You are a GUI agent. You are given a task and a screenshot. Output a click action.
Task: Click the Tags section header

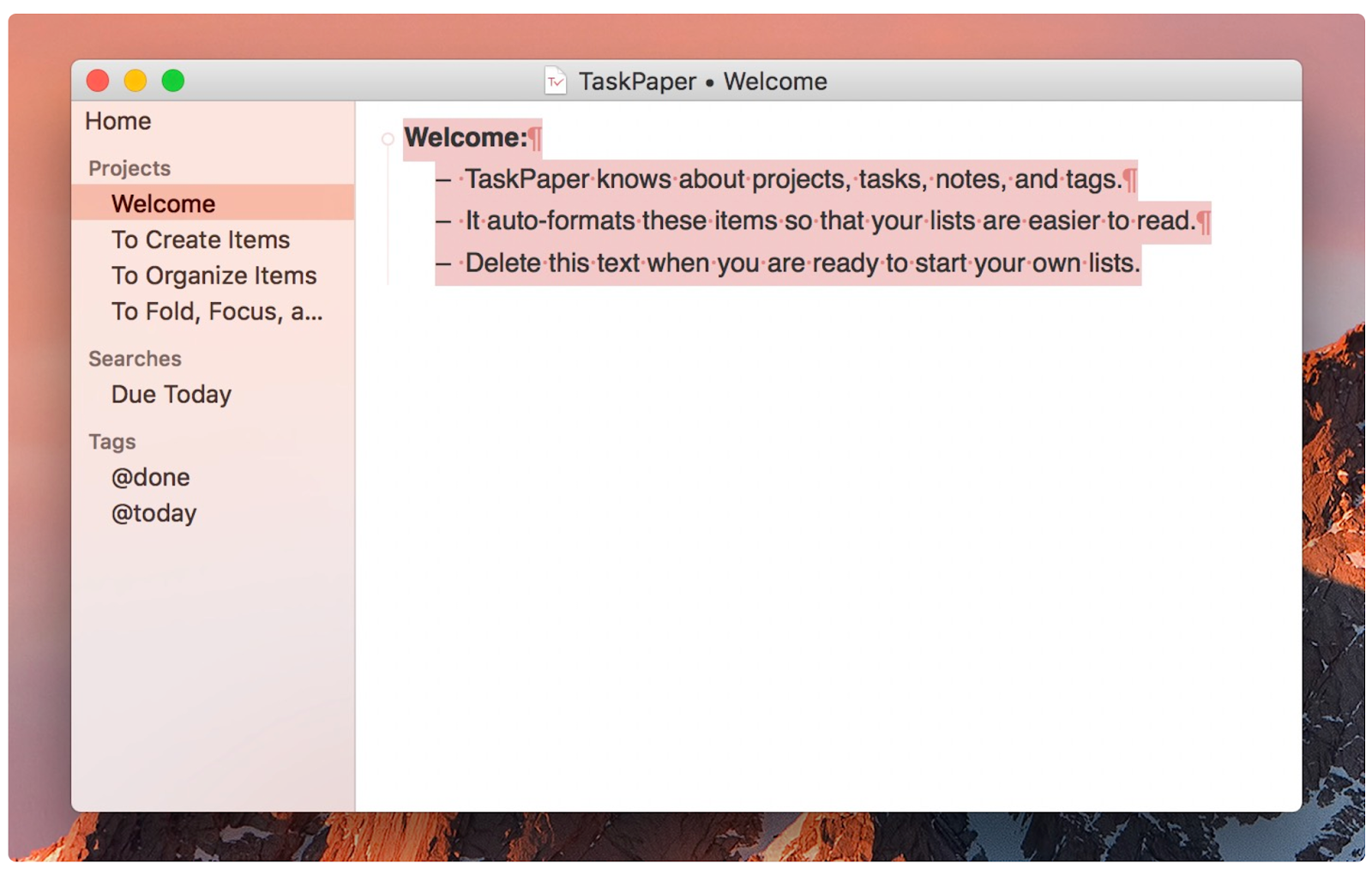(112, 442)
